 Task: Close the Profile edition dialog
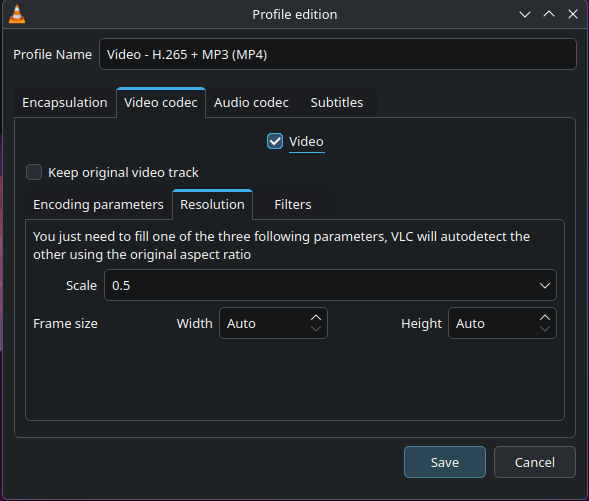pyautogui.click(x=572, y=14)
